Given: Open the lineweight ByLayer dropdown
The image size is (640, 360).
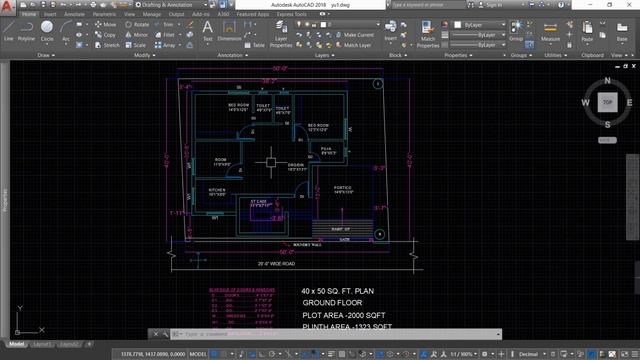Looking at the screenshot, I should pyautogui.click(x=478, y=35).
